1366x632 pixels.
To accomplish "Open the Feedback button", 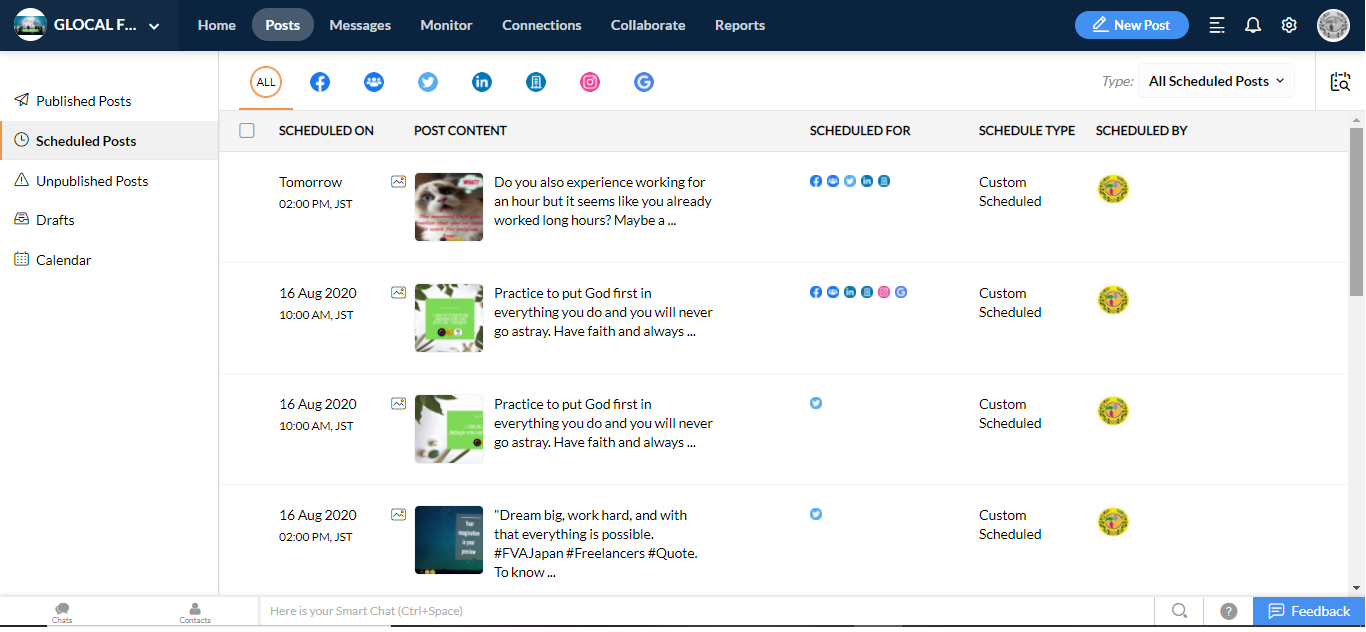I will pos(1309,611).
